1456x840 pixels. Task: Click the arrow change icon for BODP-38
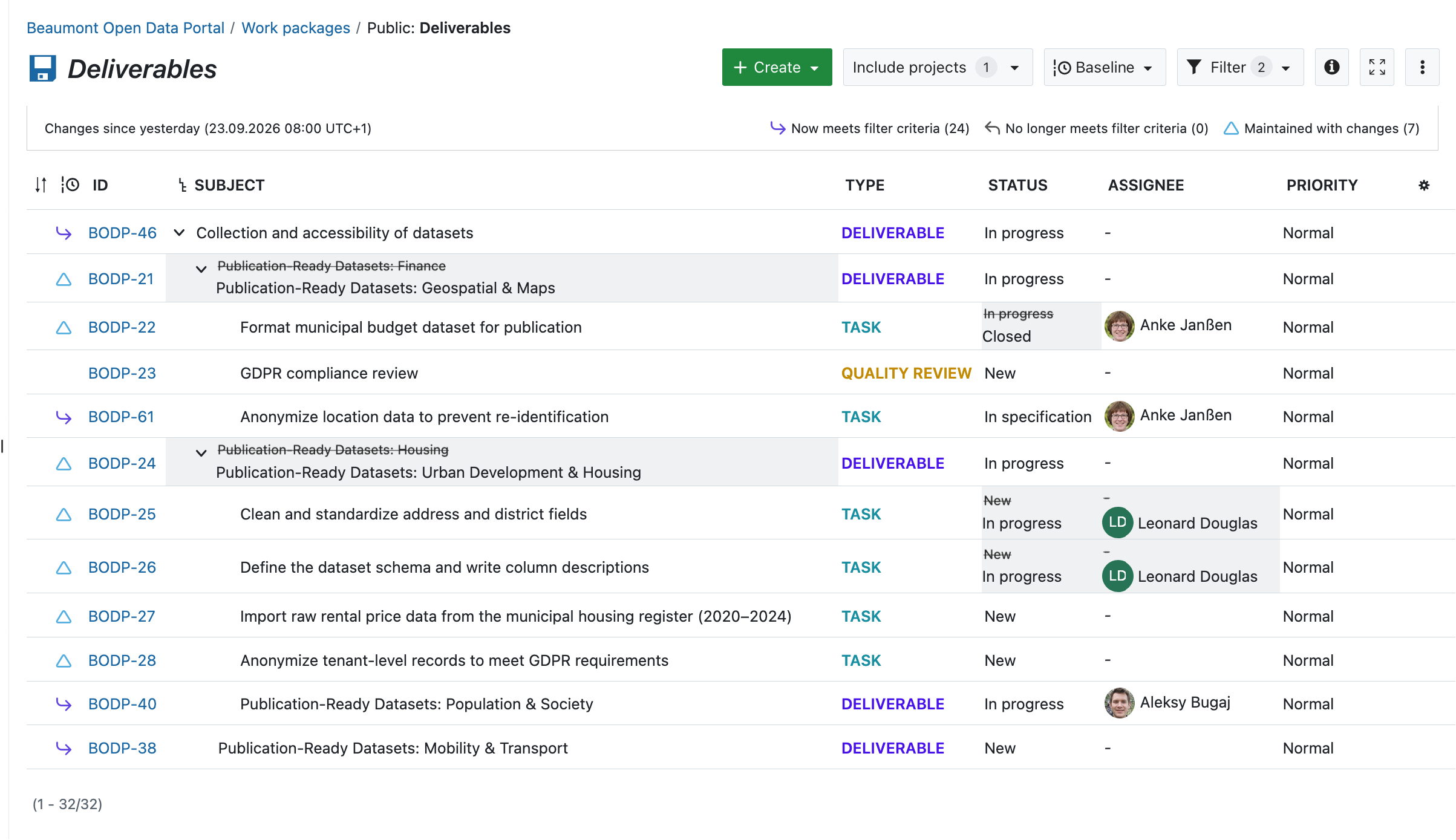(x=64, y=749)
